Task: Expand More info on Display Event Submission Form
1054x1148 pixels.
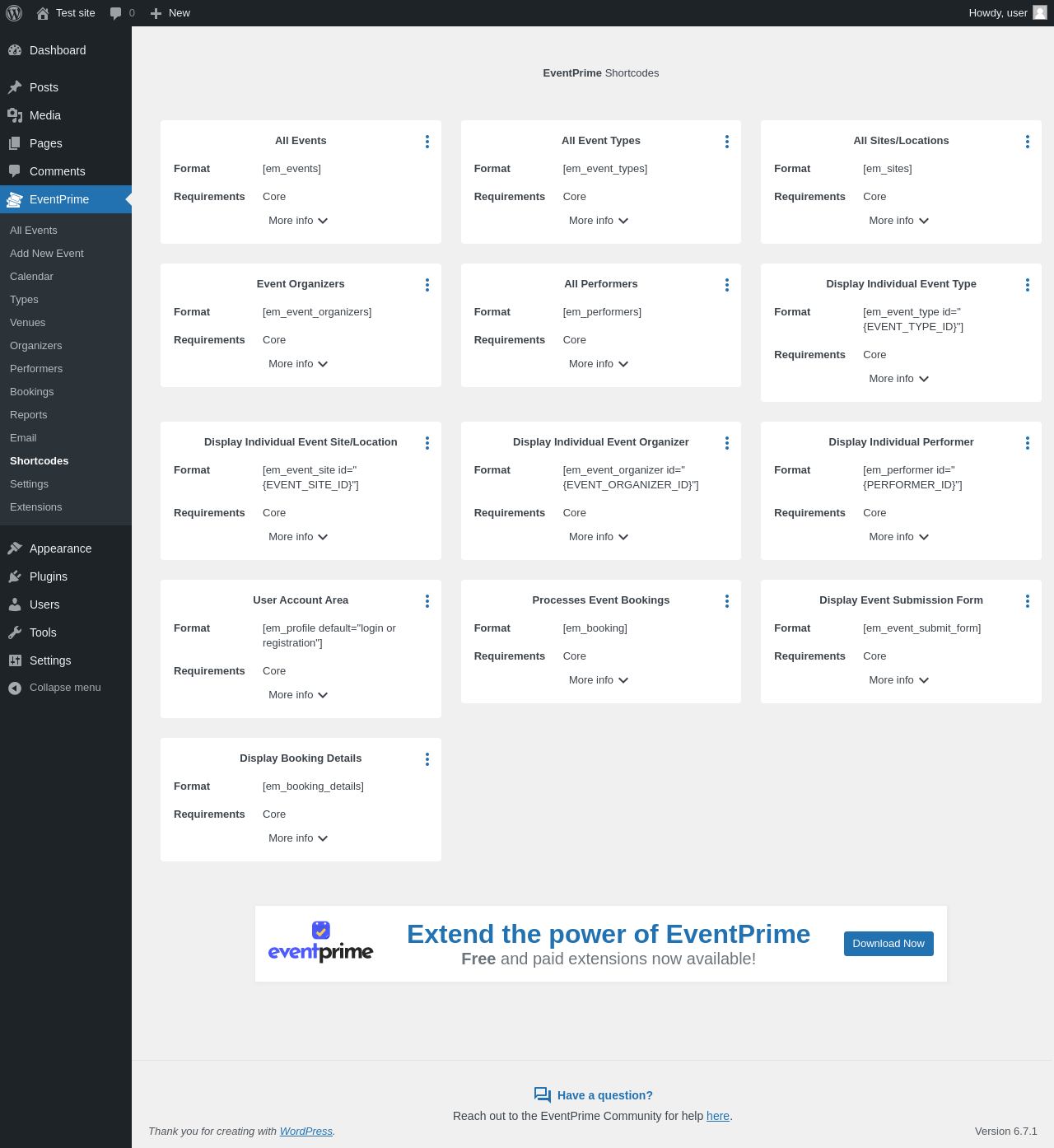Action: point(899,680)
